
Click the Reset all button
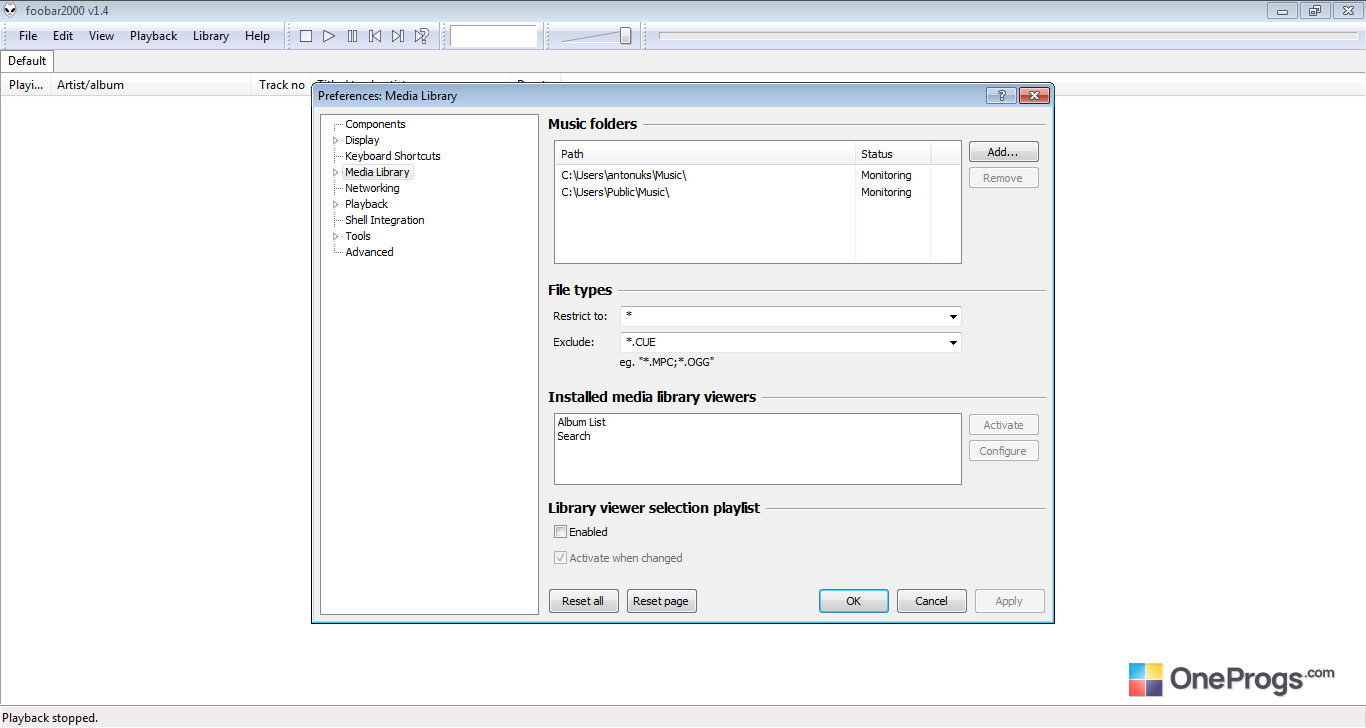583,601
